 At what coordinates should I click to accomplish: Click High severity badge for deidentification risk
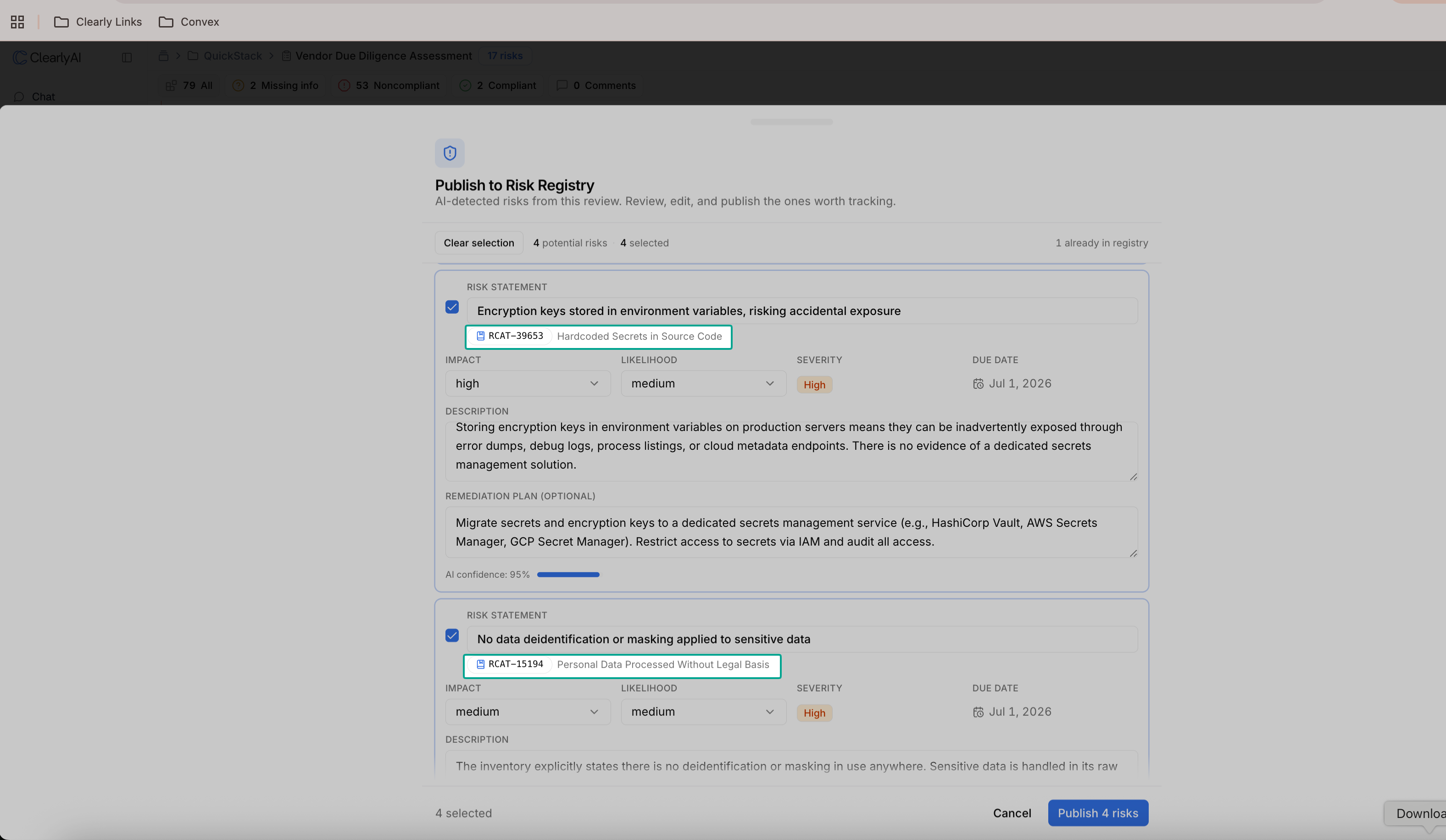pos(814,713)
